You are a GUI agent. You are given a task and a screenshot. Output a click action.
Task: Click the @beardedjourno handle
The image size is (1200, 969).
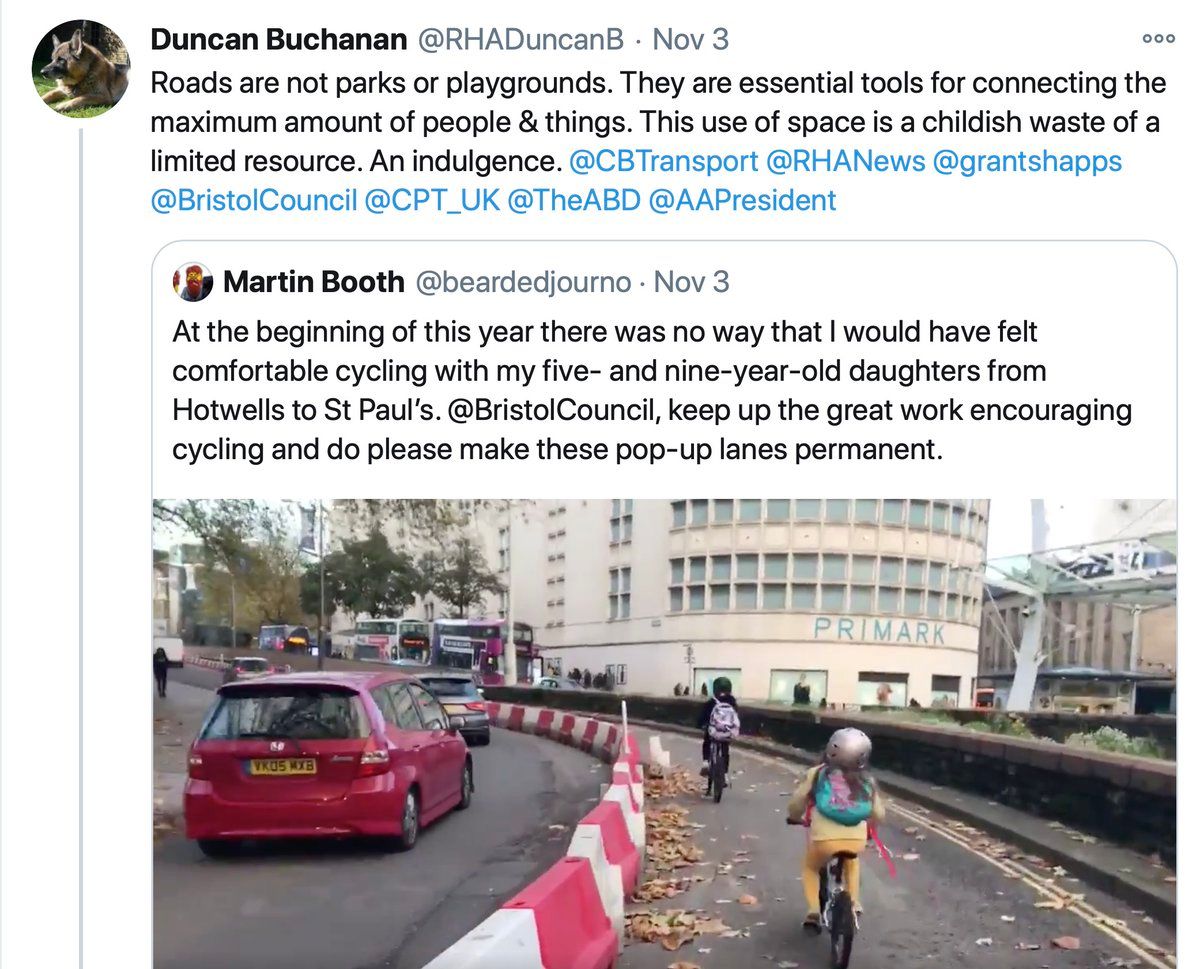522,282
